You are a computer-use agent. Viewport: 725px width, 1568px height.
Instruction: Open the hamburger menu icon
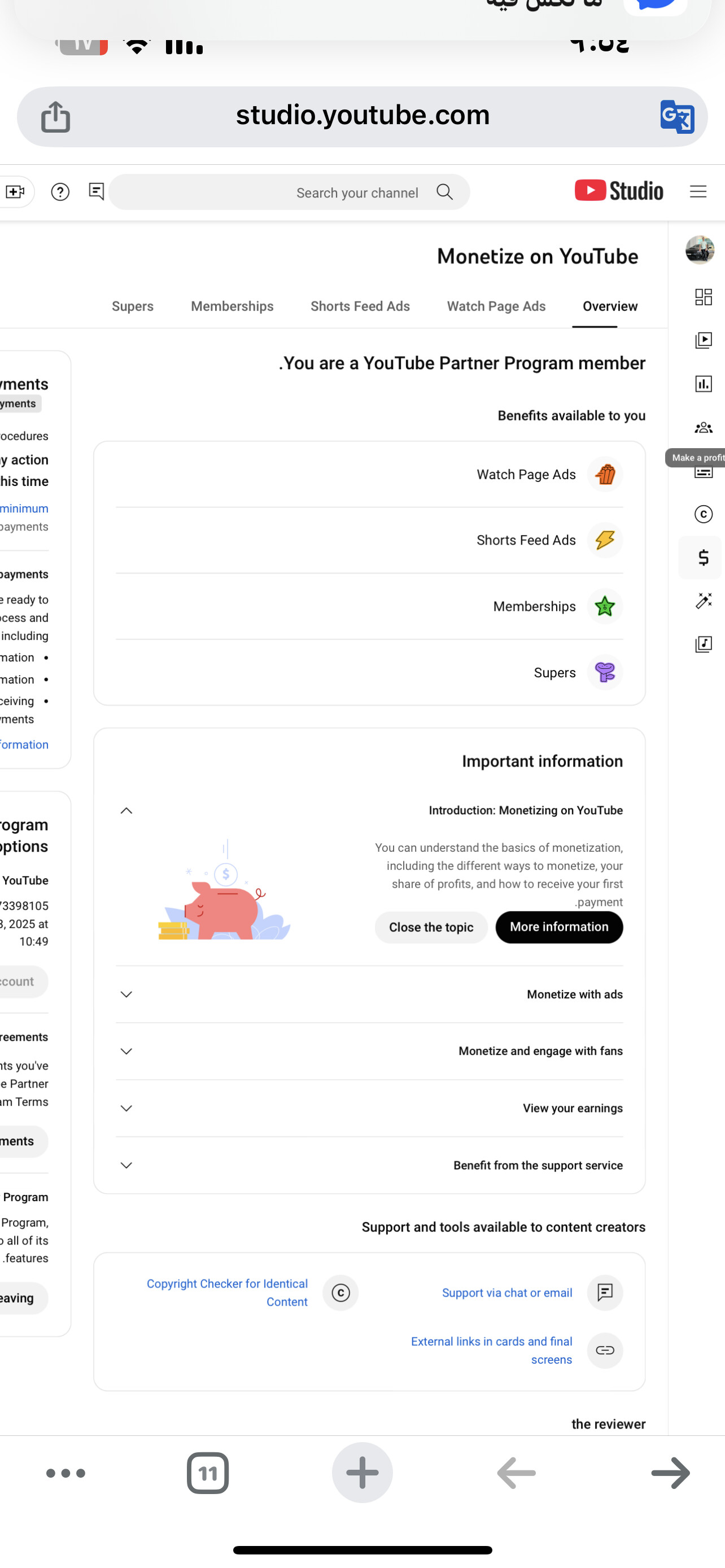click(698, 191)
